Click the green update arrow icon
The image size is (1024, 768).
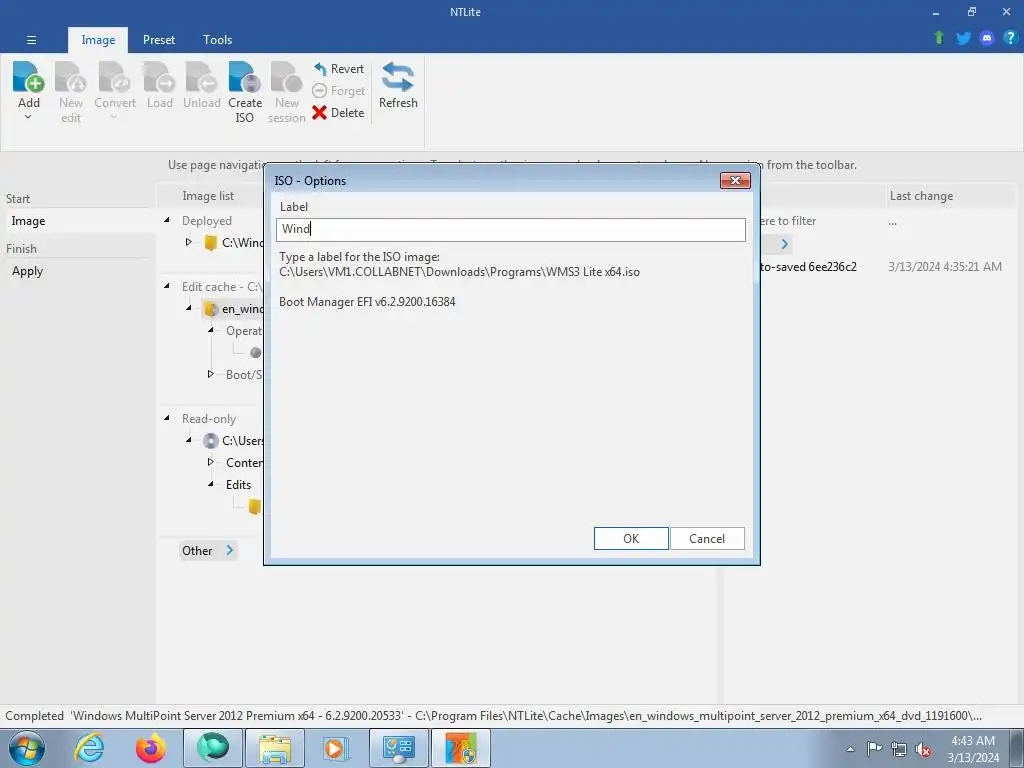[x=939, y=38]
